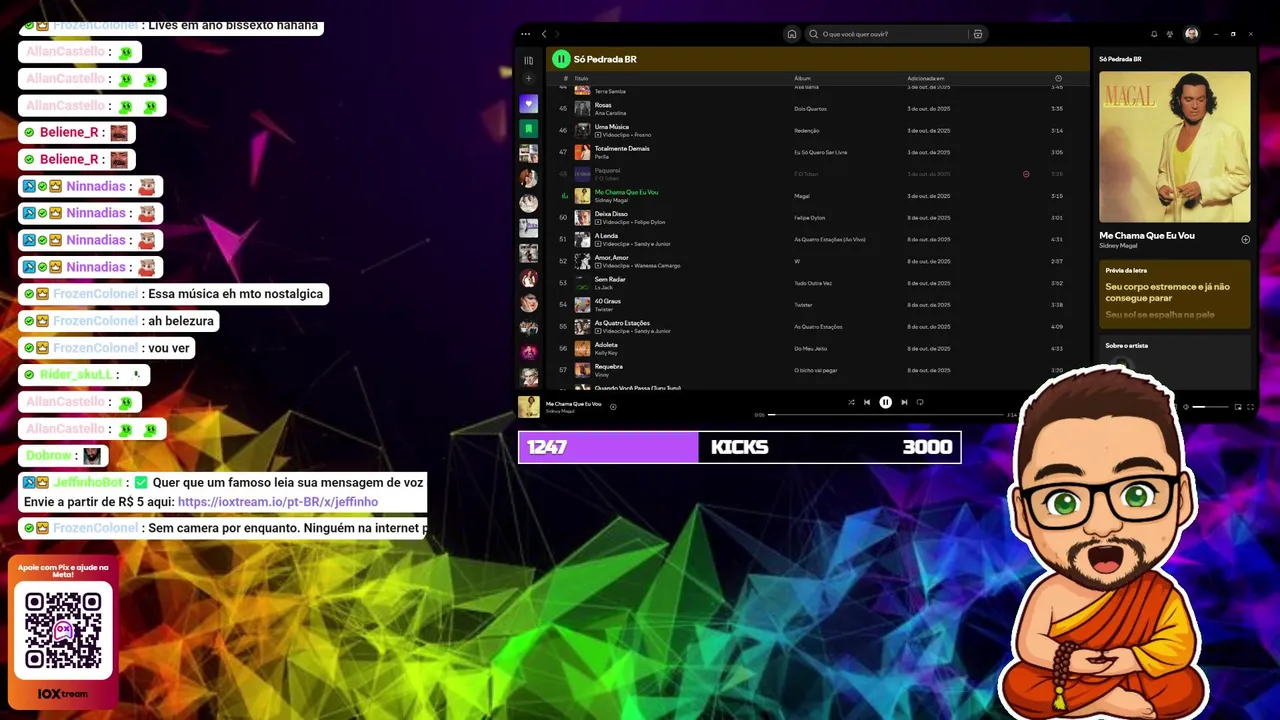The image size is (1280, 720).
Task: Open the mini player icon
Action: pos(1238,407)
